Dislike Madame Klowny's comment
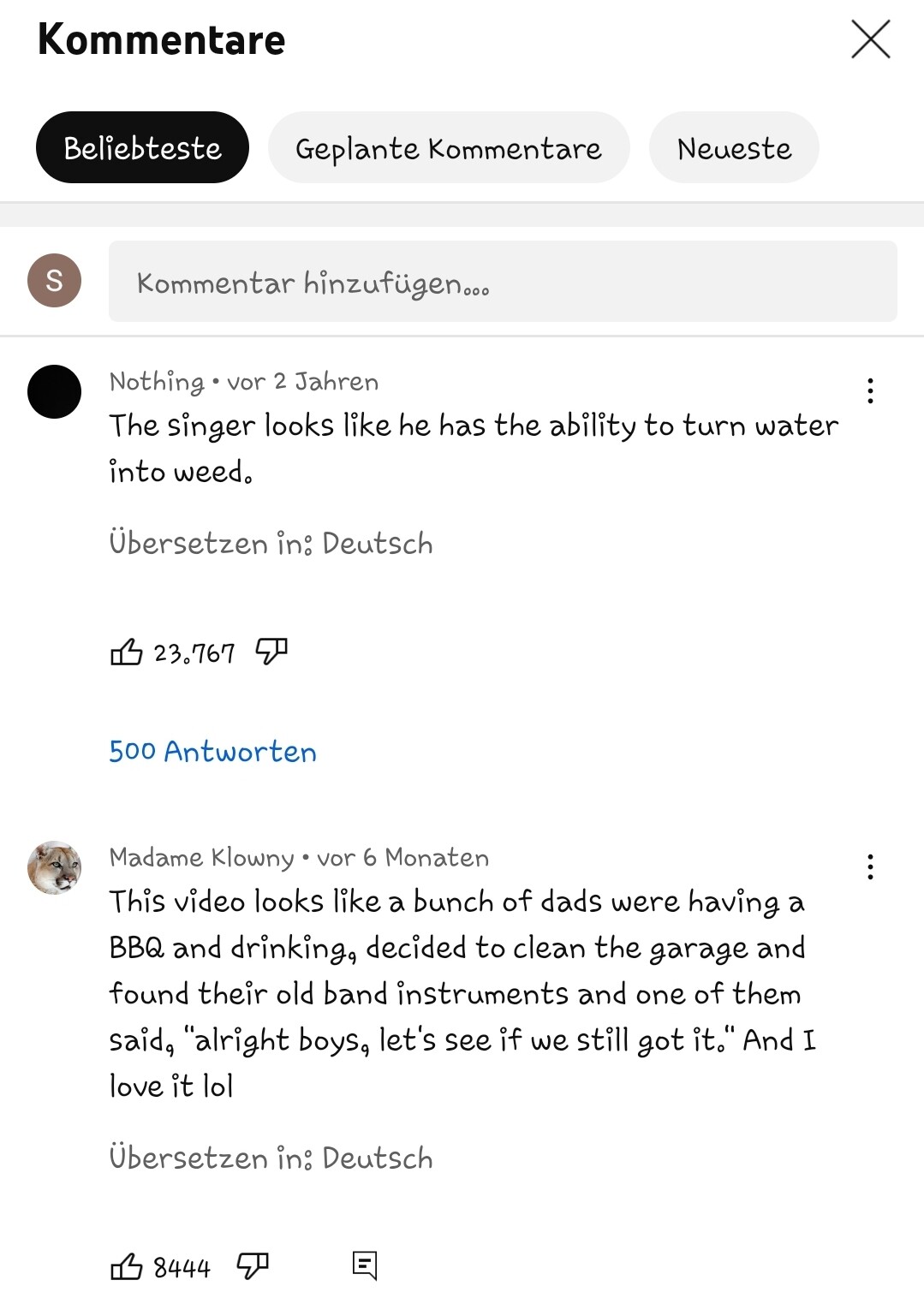 [x=253, y=1266]
